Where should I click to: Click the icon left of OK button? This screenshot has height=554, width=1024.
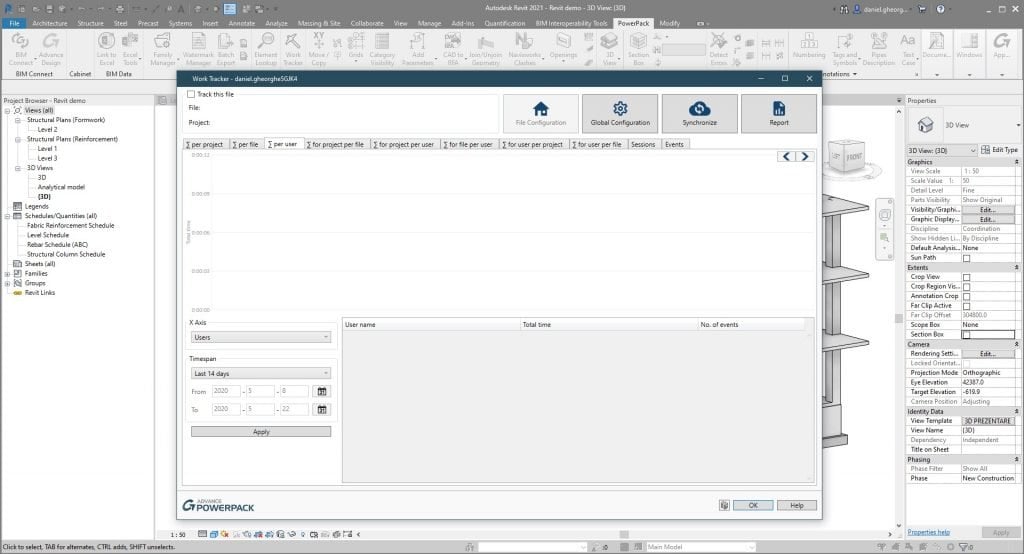click(x=724, y=505)
